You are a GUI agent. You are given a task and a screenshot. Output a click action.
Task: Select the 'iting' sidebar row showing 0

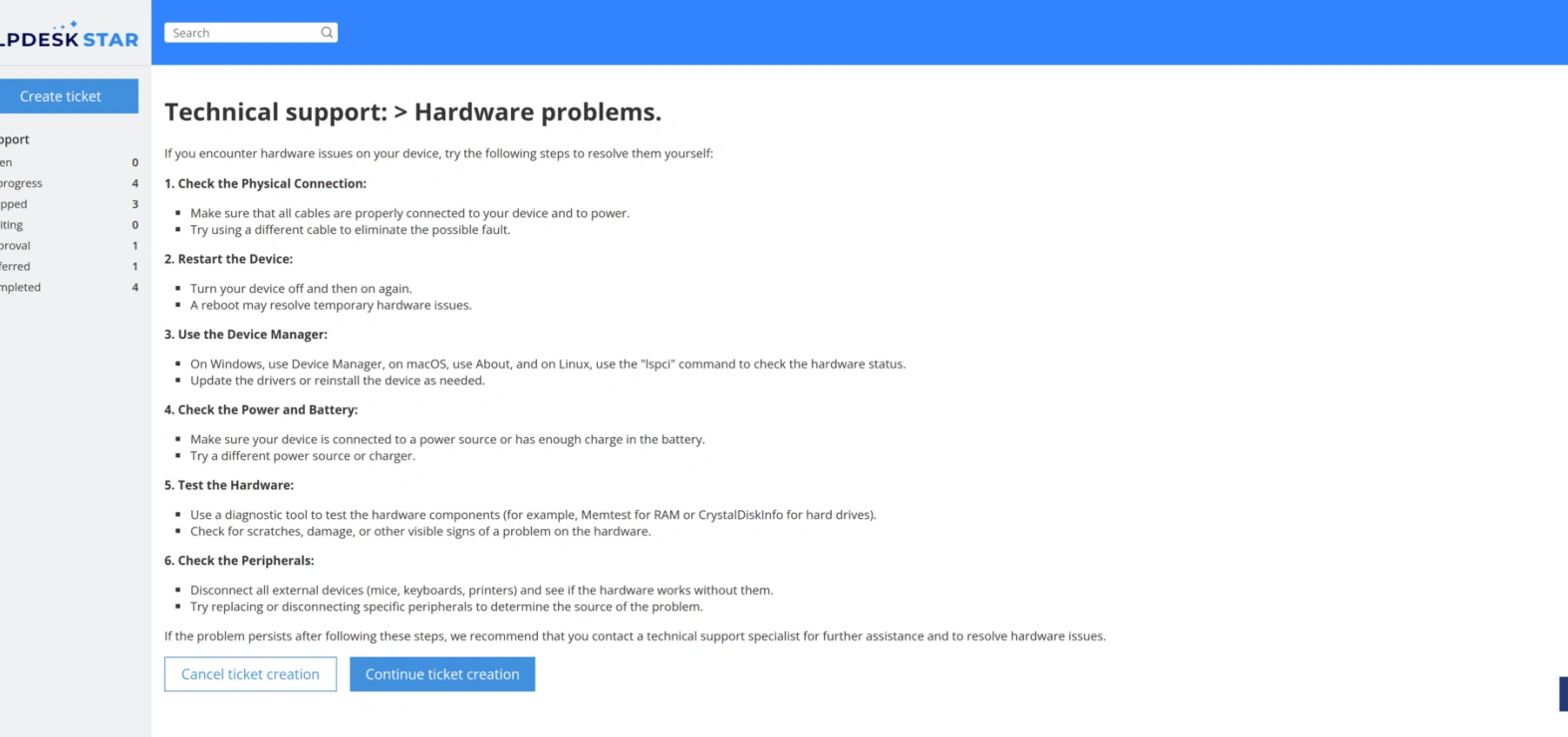(70, 225)
